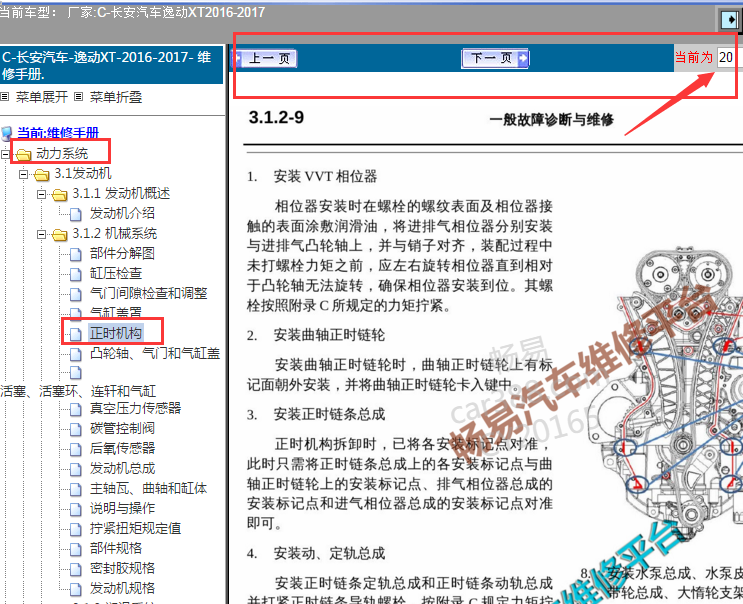743x604 pixels.
Task: Open the 气缸盖罩 page
Action: 116,312
